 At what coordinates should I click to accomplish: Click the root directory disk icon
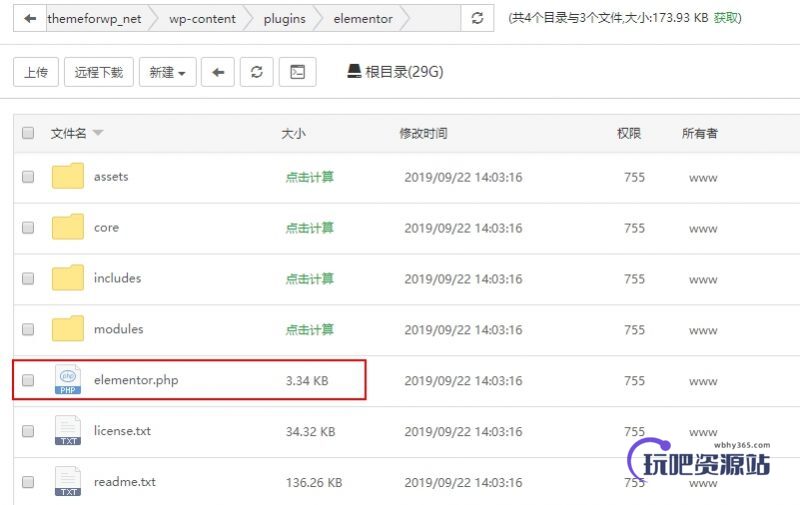[x=354, y=71]
